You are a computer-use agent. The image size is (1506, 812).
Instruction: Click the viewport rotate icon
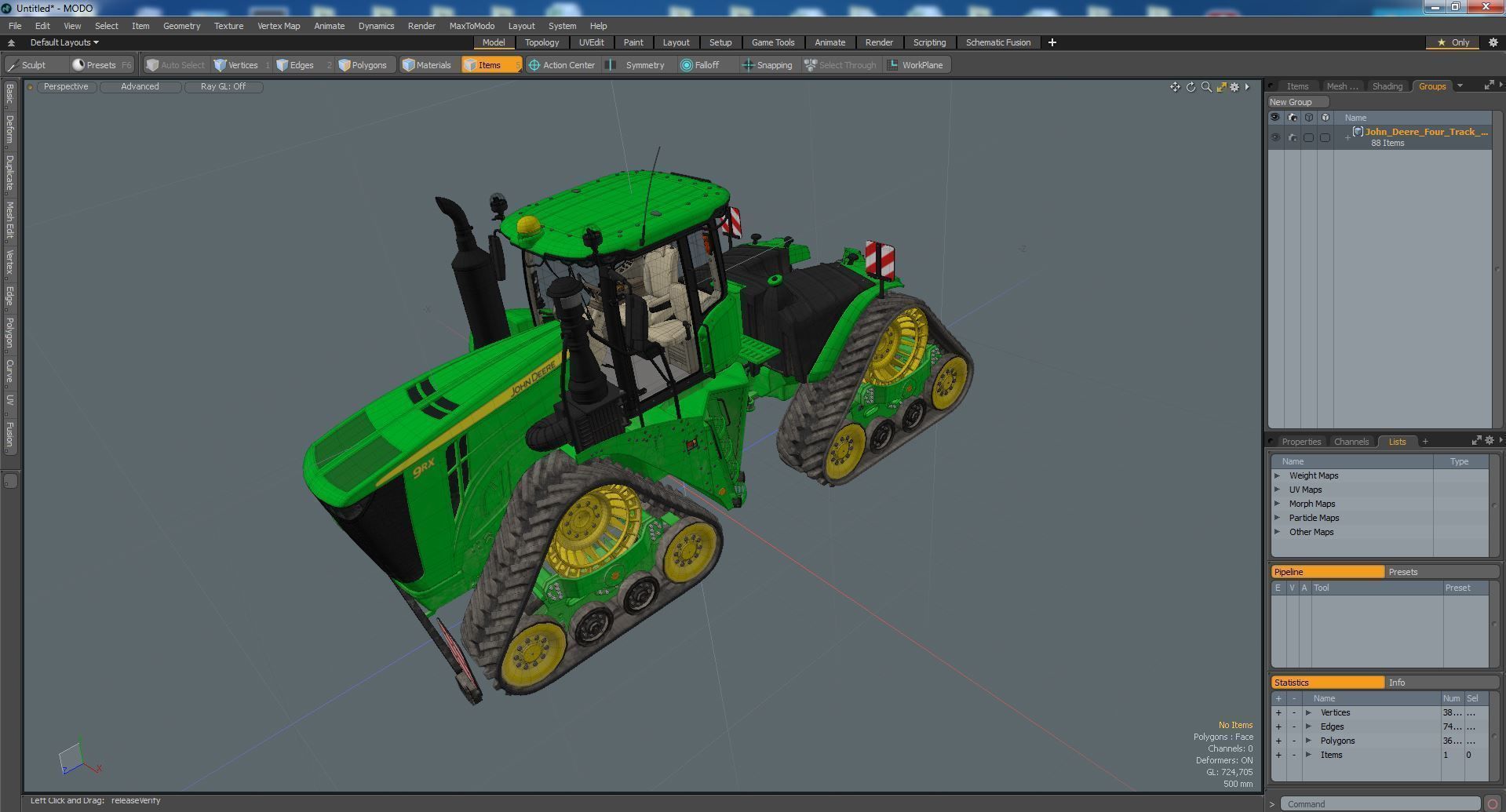[1191, 87]
